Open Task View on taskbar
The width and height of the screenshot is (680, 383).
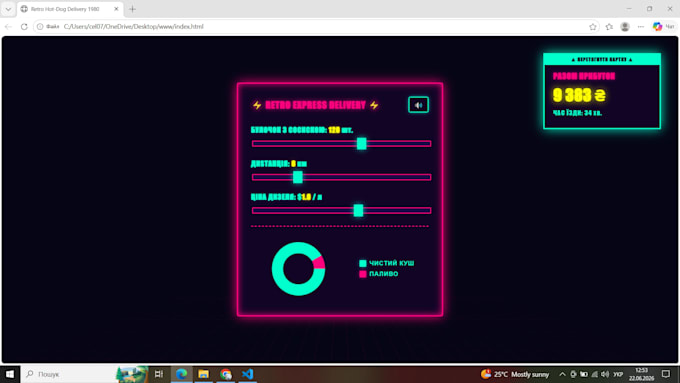[159, 374]
